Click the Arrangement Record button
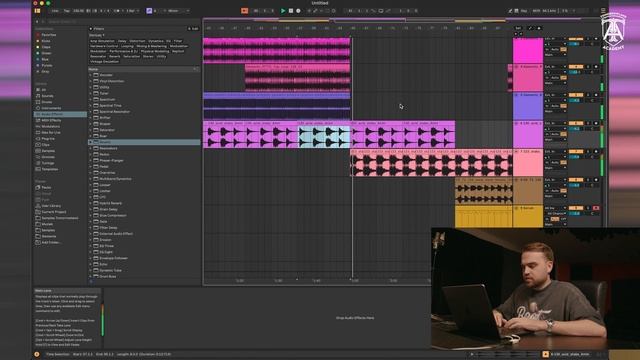 click(298, 11)
